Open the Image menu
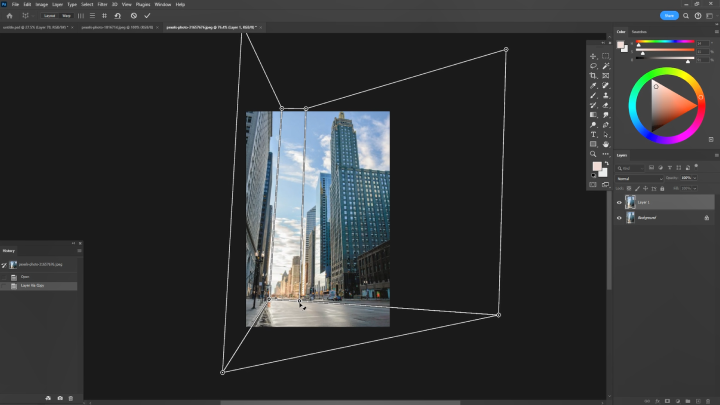Screen dimensions: 720x405 (x=41, y=4)
